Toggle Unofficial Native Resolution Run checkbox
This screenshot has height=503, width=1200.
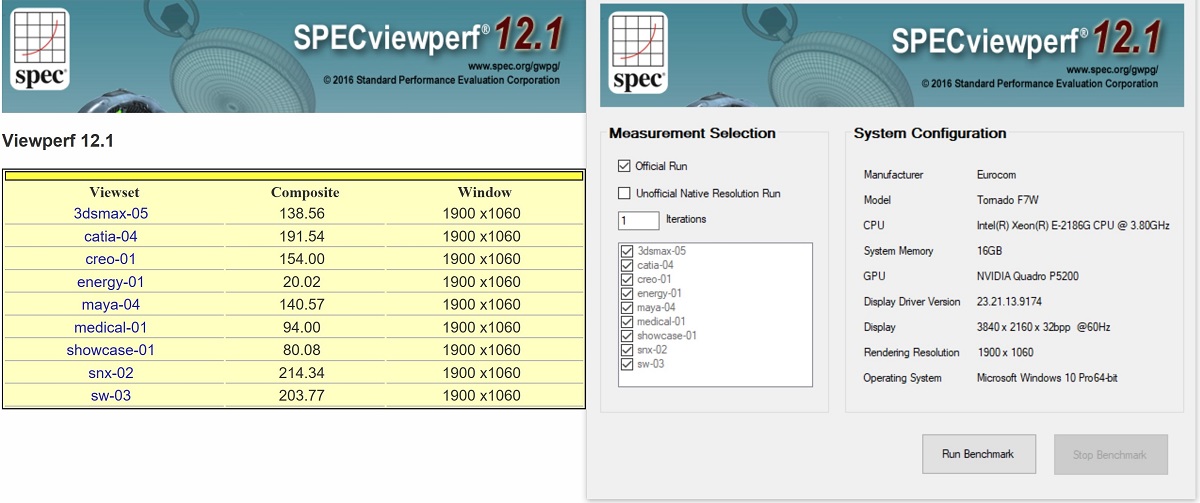pyautogui.click(x=625, y=193)
